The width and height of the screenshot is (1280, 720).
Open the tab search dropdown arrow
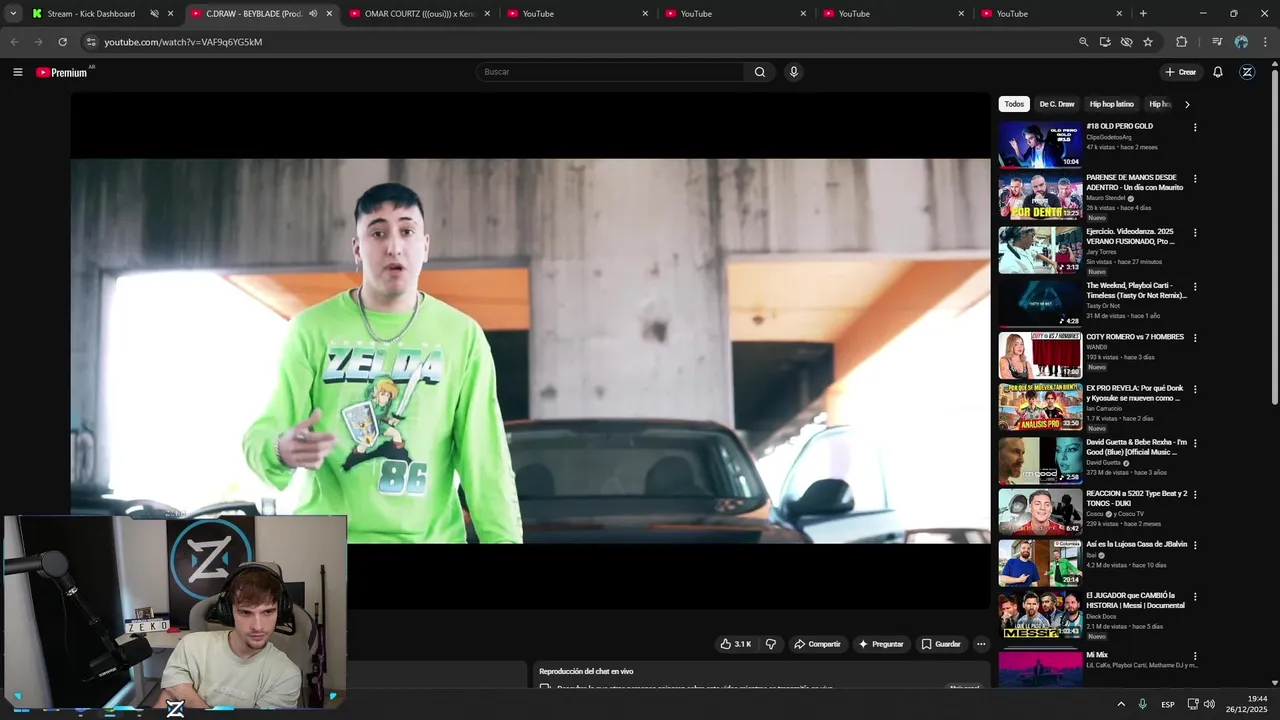(13, 14)
